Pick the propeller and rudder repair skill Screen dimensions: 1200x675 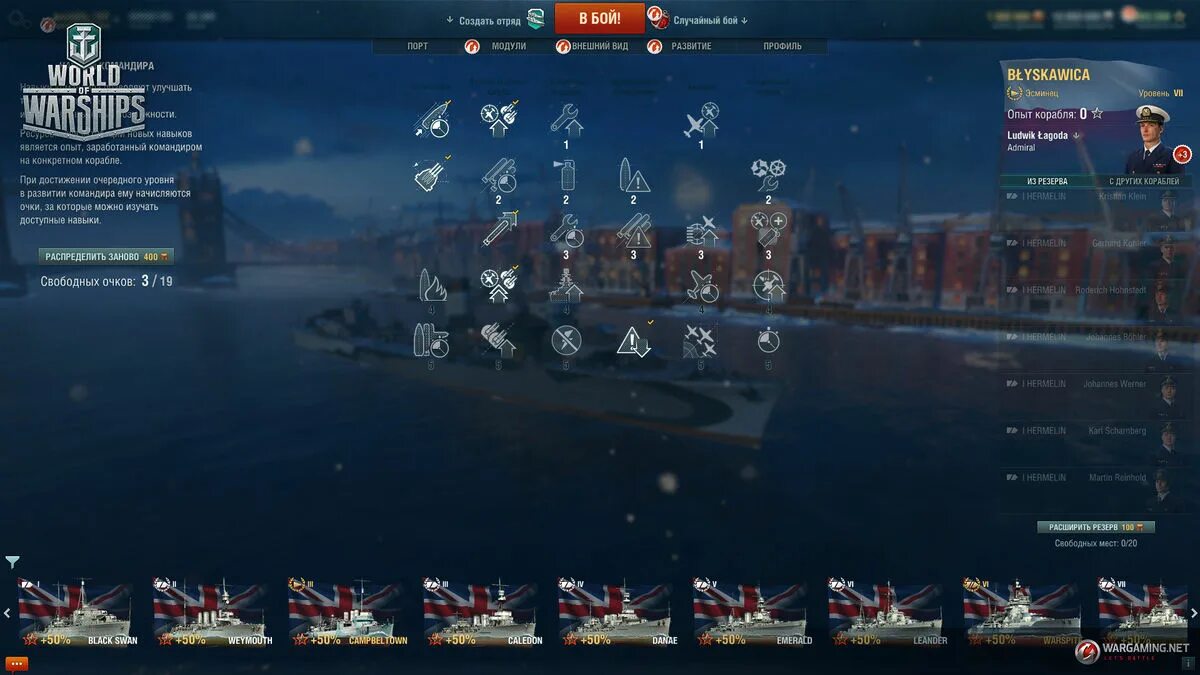(768, 175)
